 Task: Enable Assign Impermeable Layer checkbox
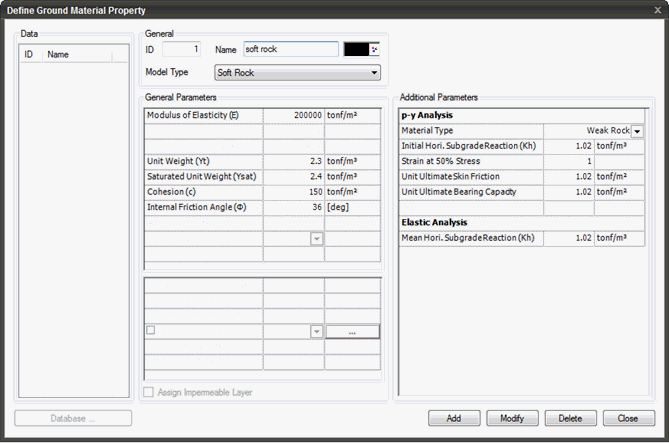pos(148,392)
